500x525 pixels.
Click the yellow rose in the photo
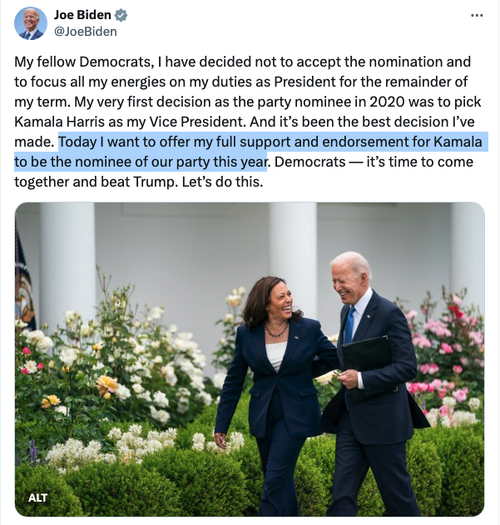pyautogui.click(x=107, y=385)
